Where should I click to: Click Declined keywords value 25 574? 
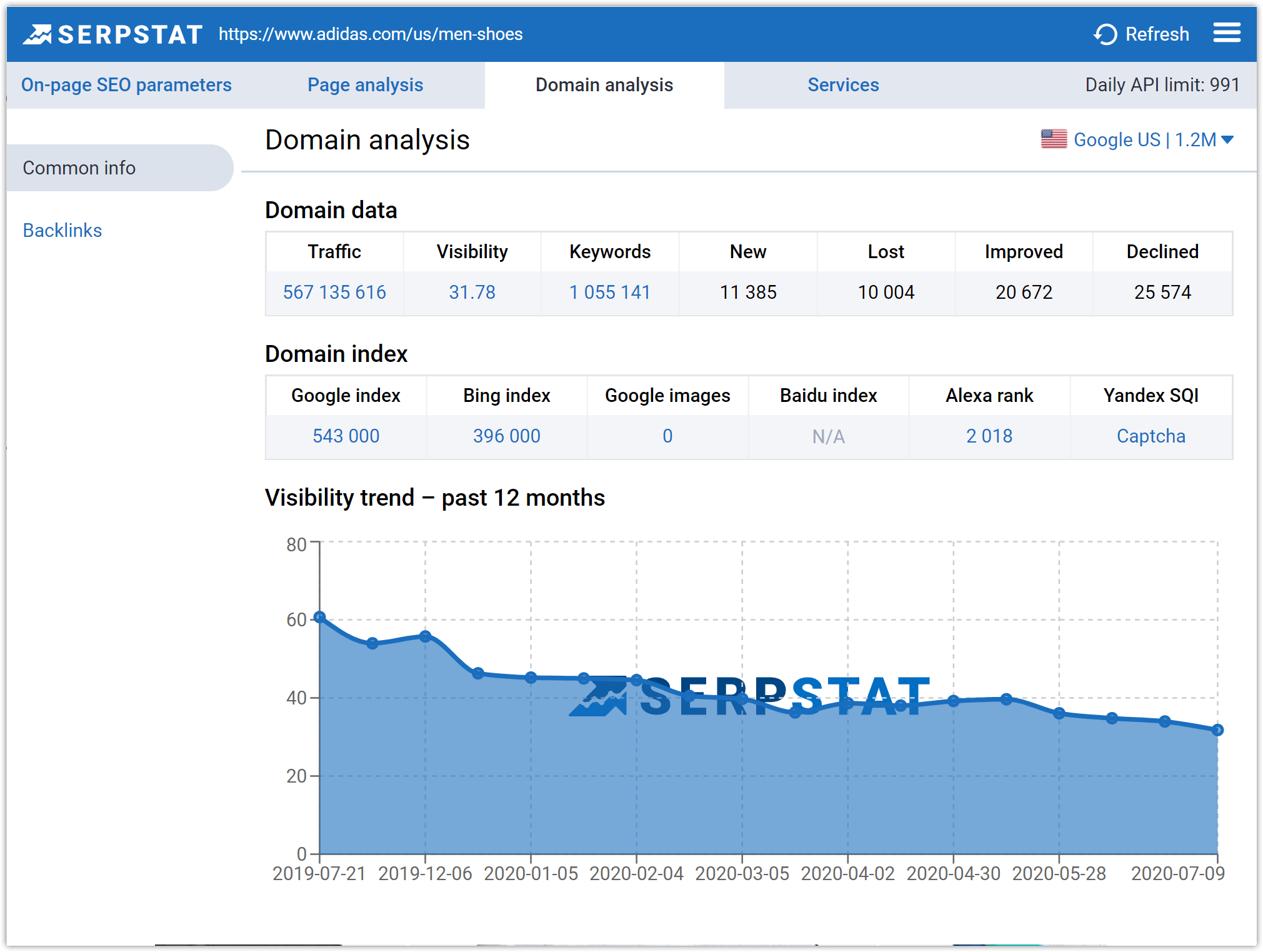pyautogui.click(x=1162, y=293)
